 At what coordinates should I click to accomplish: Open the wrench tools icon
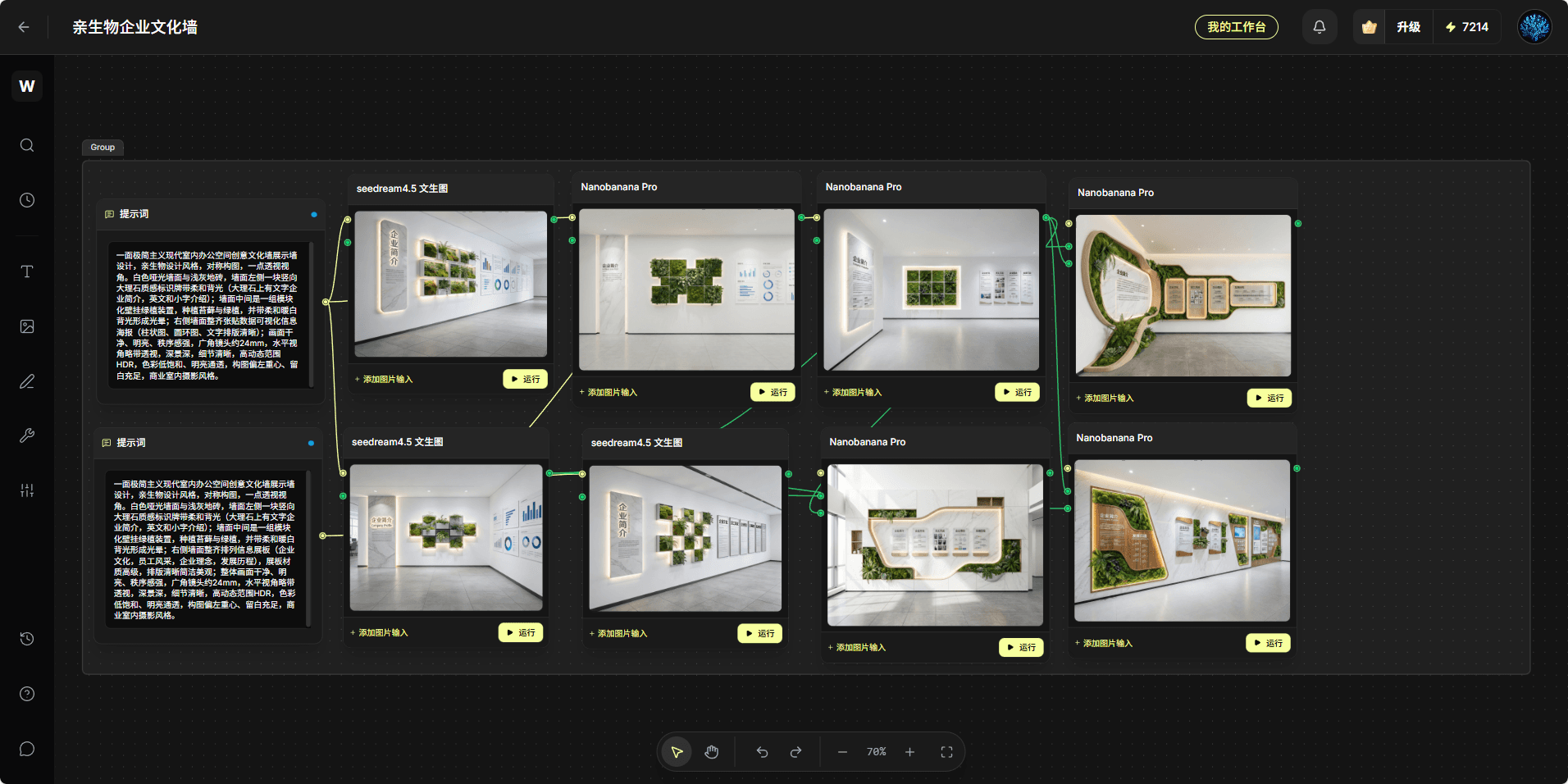(27, 435)
